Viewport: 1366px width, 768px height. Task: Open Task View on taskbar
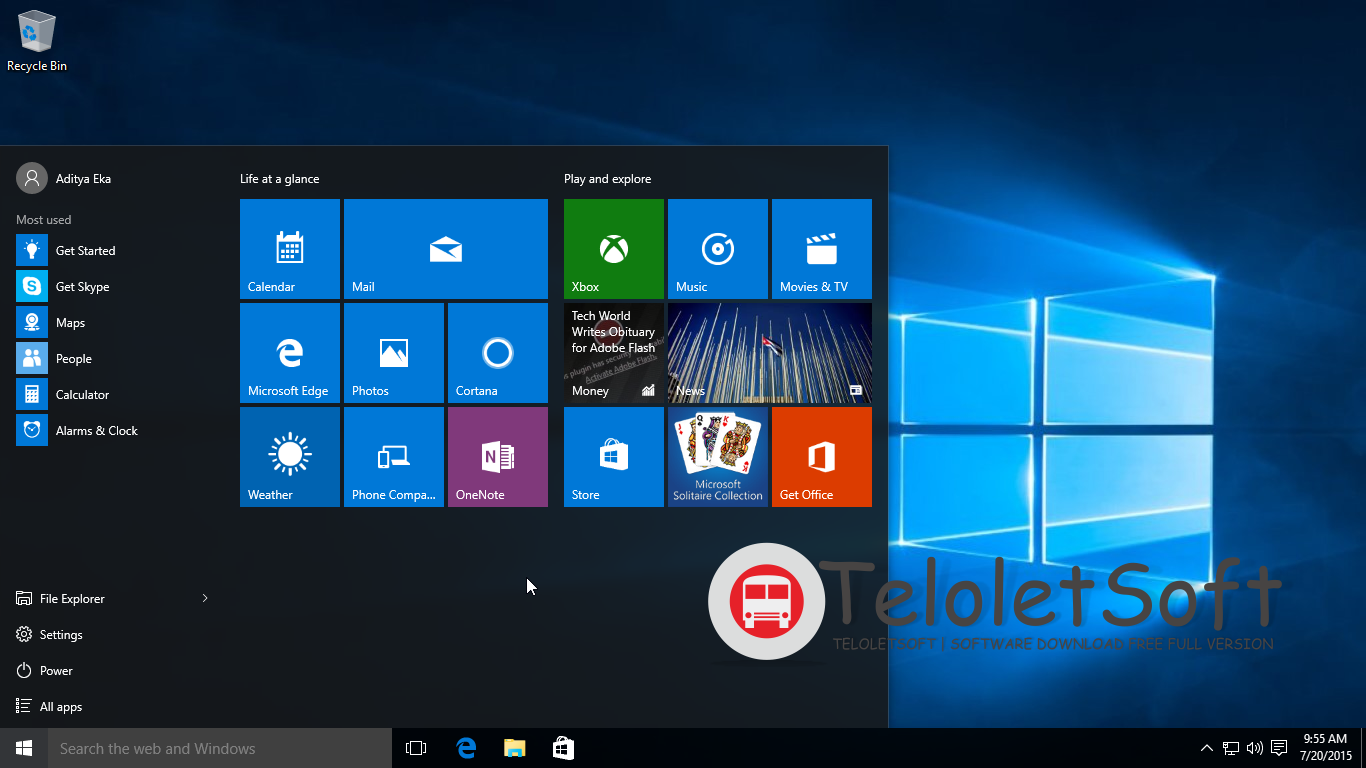click(x=416, y=748)
